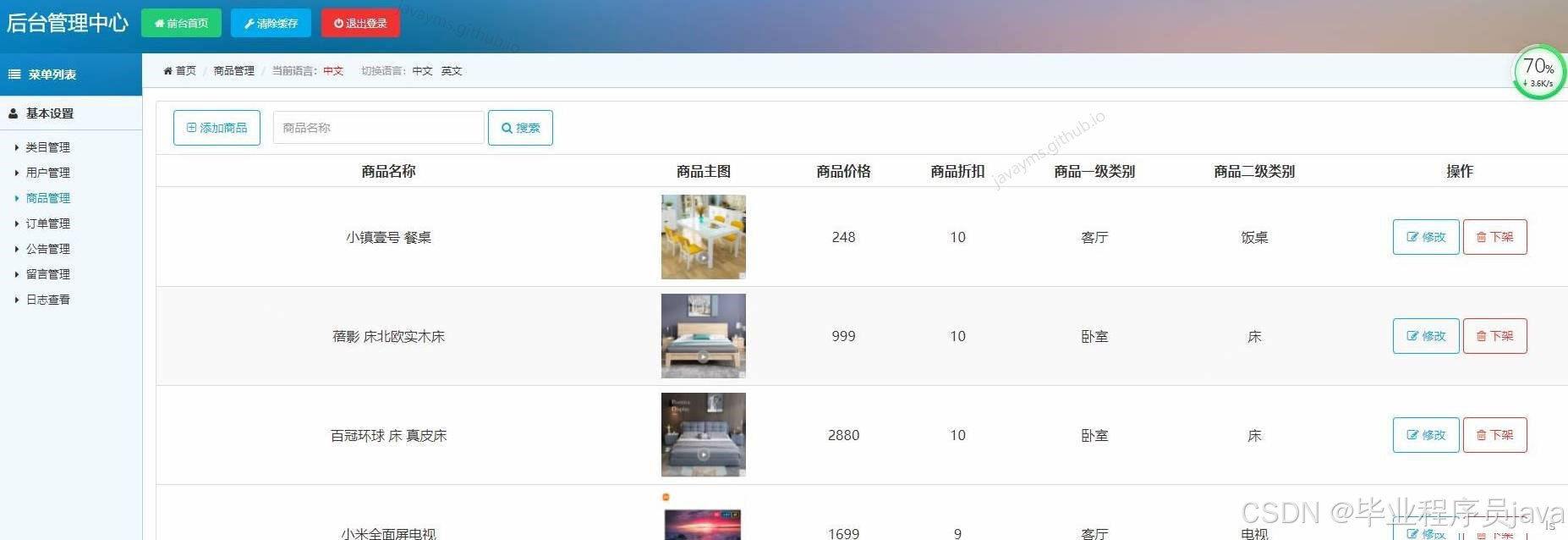Click the 添加商品 button
1568x540 pixels.
click(217, 128)
